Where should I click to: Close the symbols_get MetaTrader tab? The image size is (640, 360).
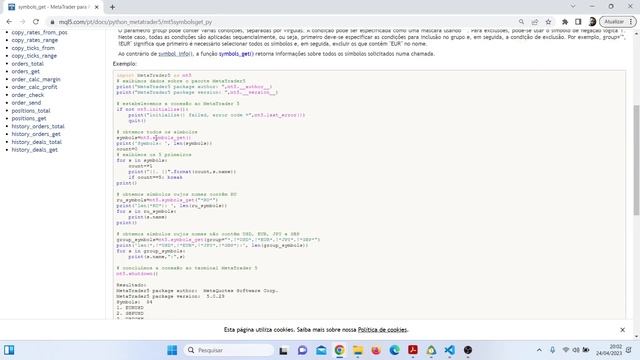click(97, 7)
